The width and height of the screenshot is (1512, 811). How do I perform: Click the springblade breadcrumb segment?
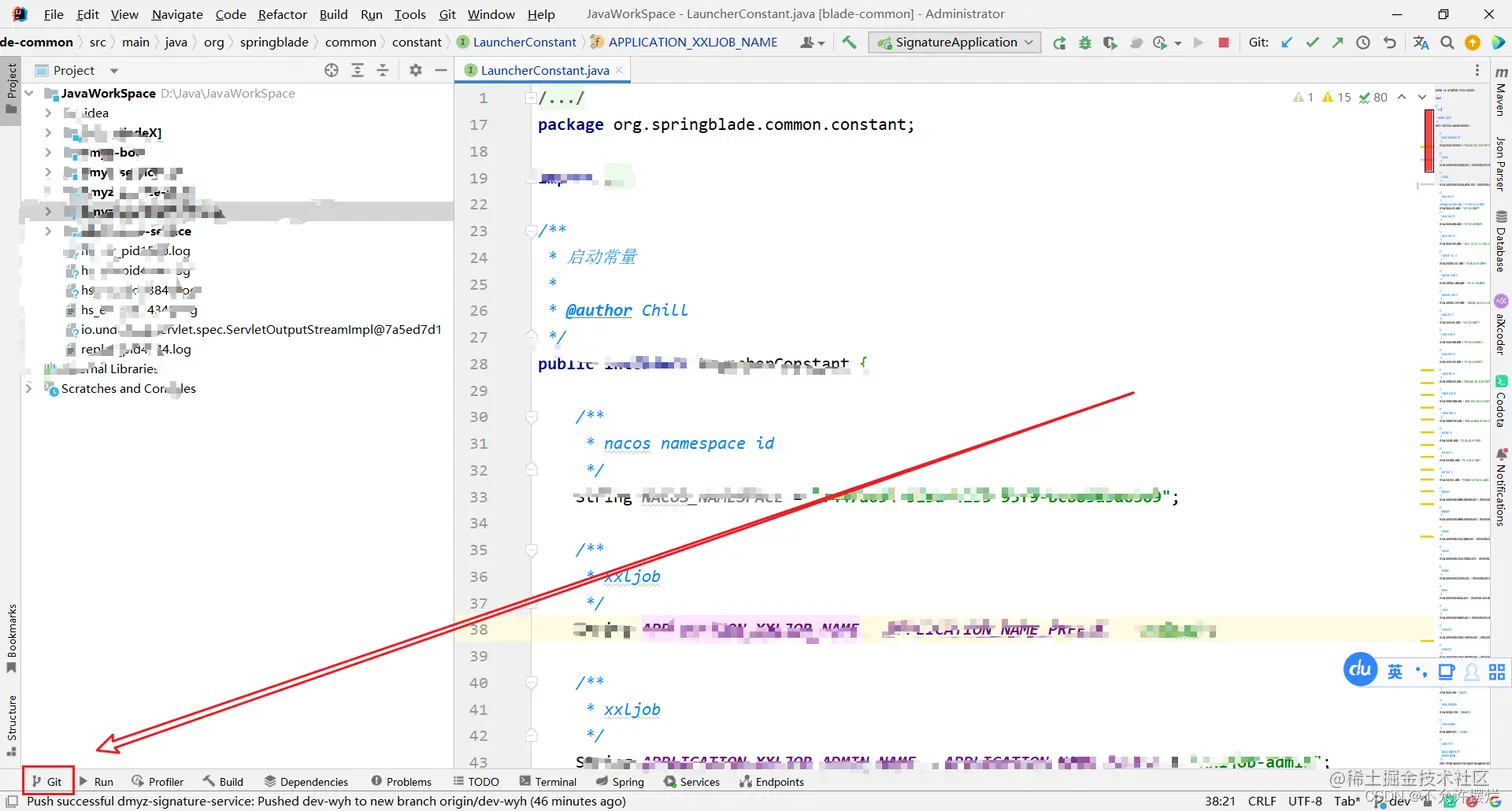(275, 42)
